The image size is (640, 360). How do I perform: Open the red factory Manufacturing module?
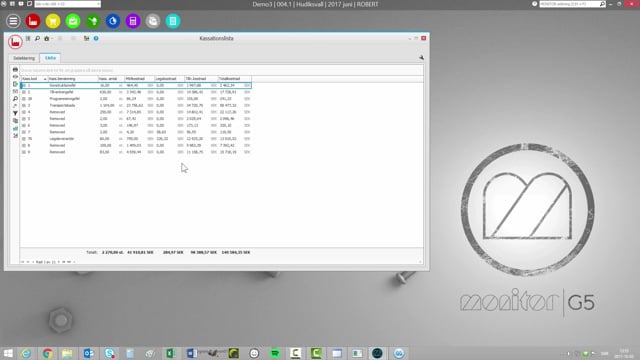[x=33, y=21]
